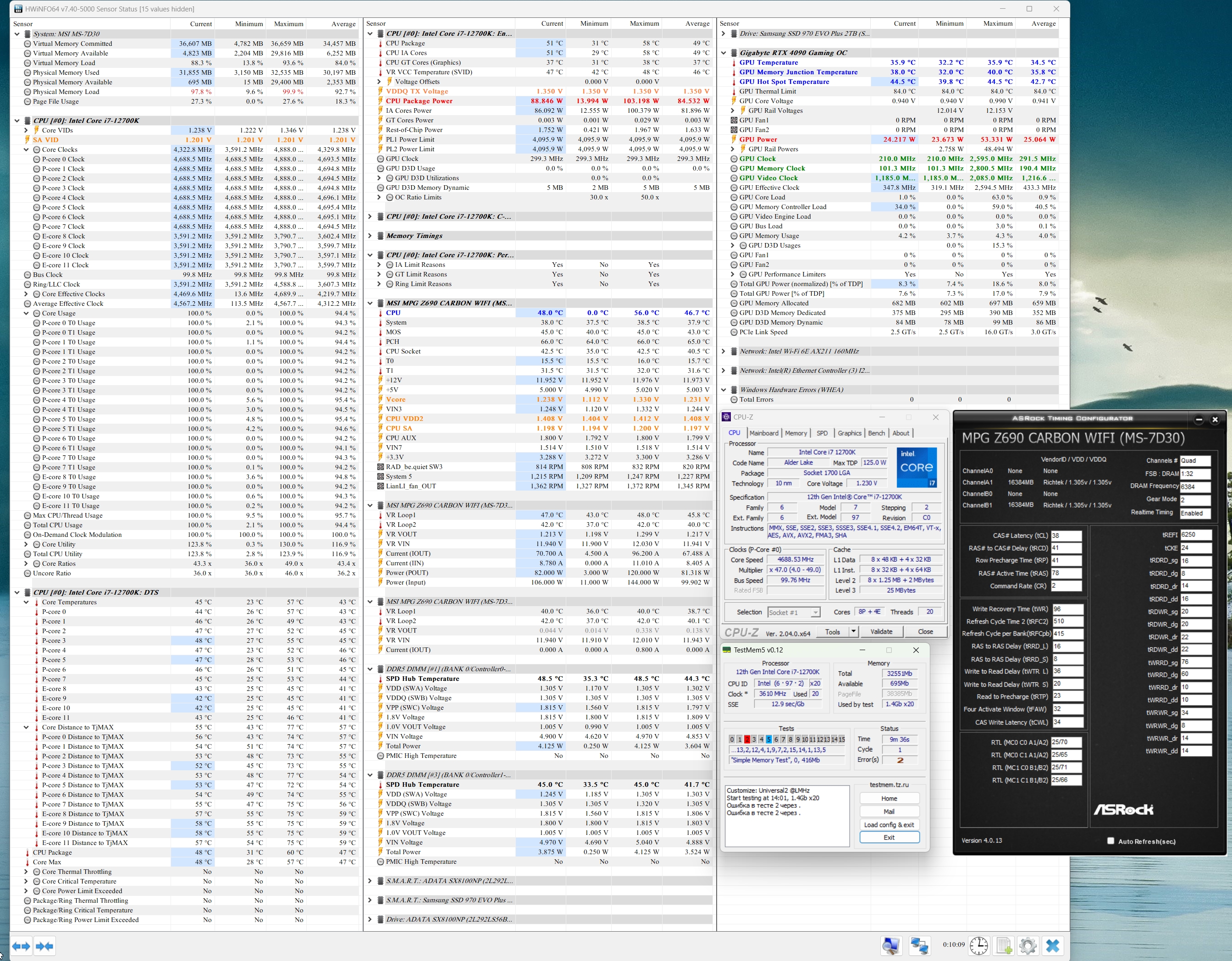This screenshot has width=1232, height=961.
Task: Switch to the CPU-Z Memory tab
Action: tap(796, 433)
